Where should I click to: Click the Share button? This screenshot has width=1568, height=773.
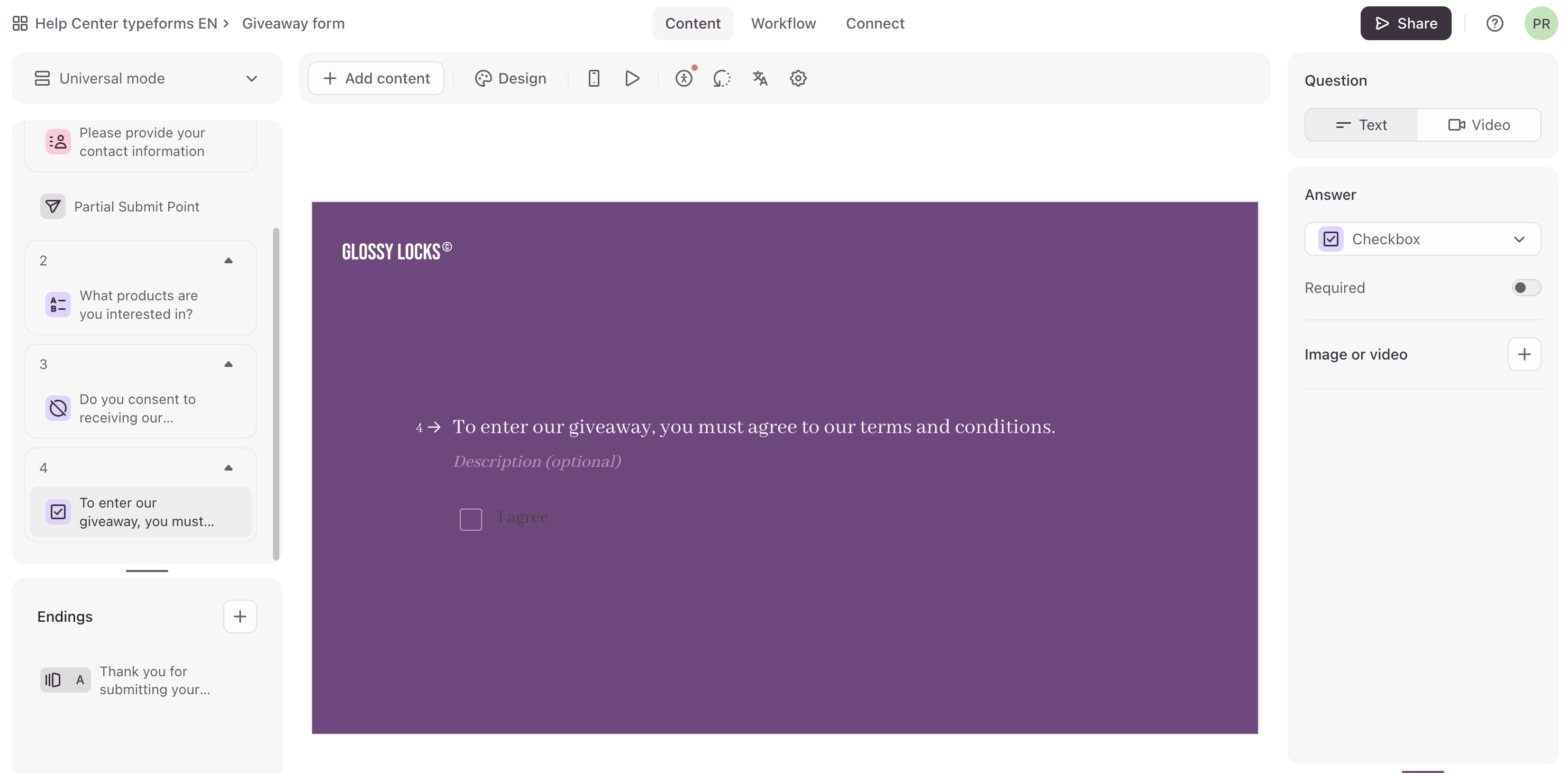[1405, 23]
